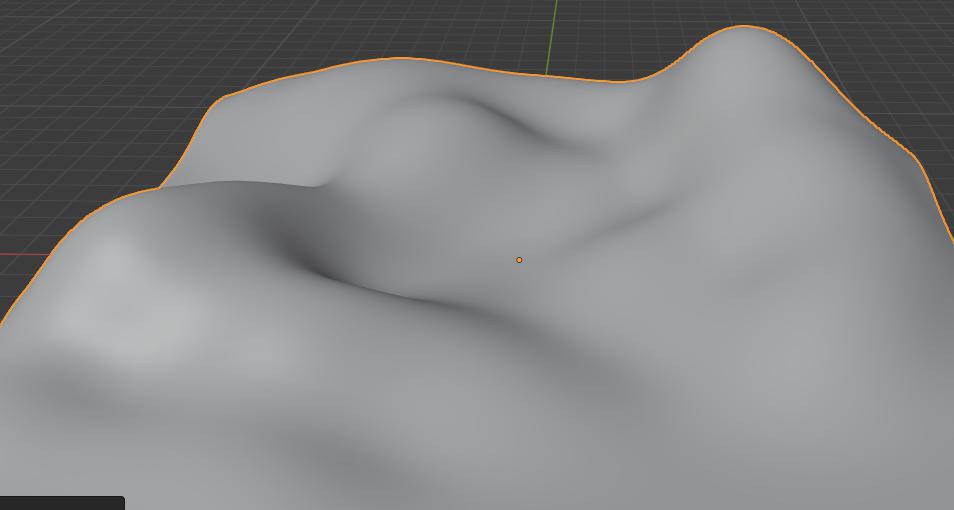954x510 pixels.
Task: Click the dark panel in the bottom-left corner
Action: 61,502
